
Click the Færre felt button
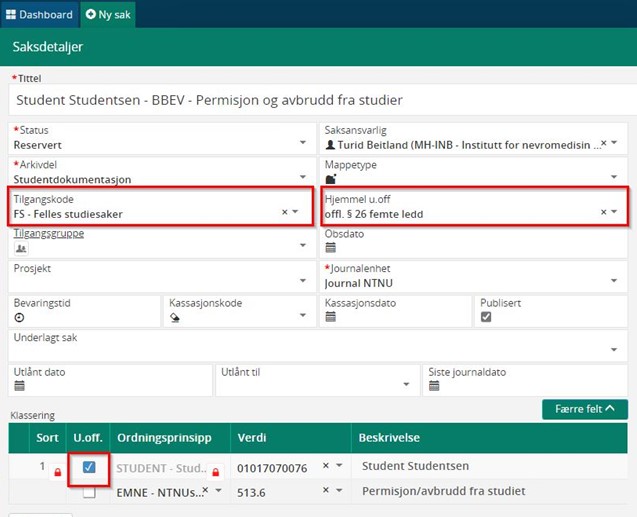[585, 409]
